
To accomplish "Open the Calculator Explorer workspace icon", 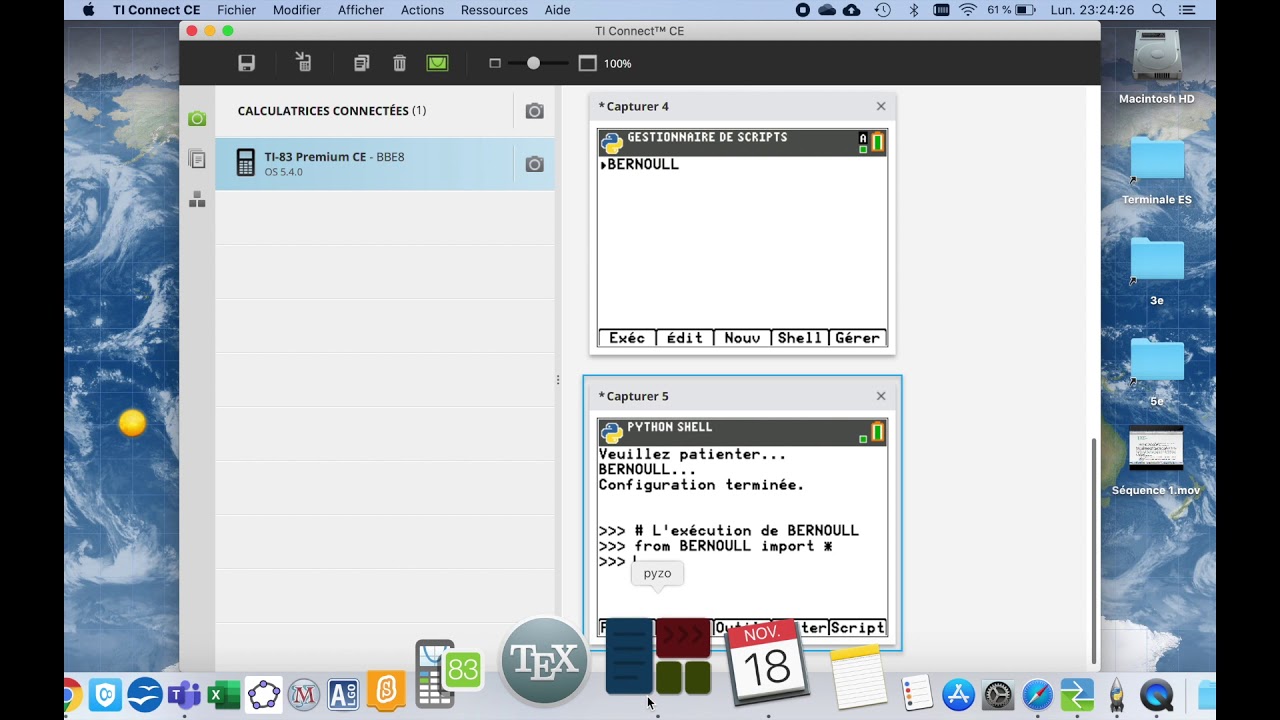I will click(x=197, y=159).
